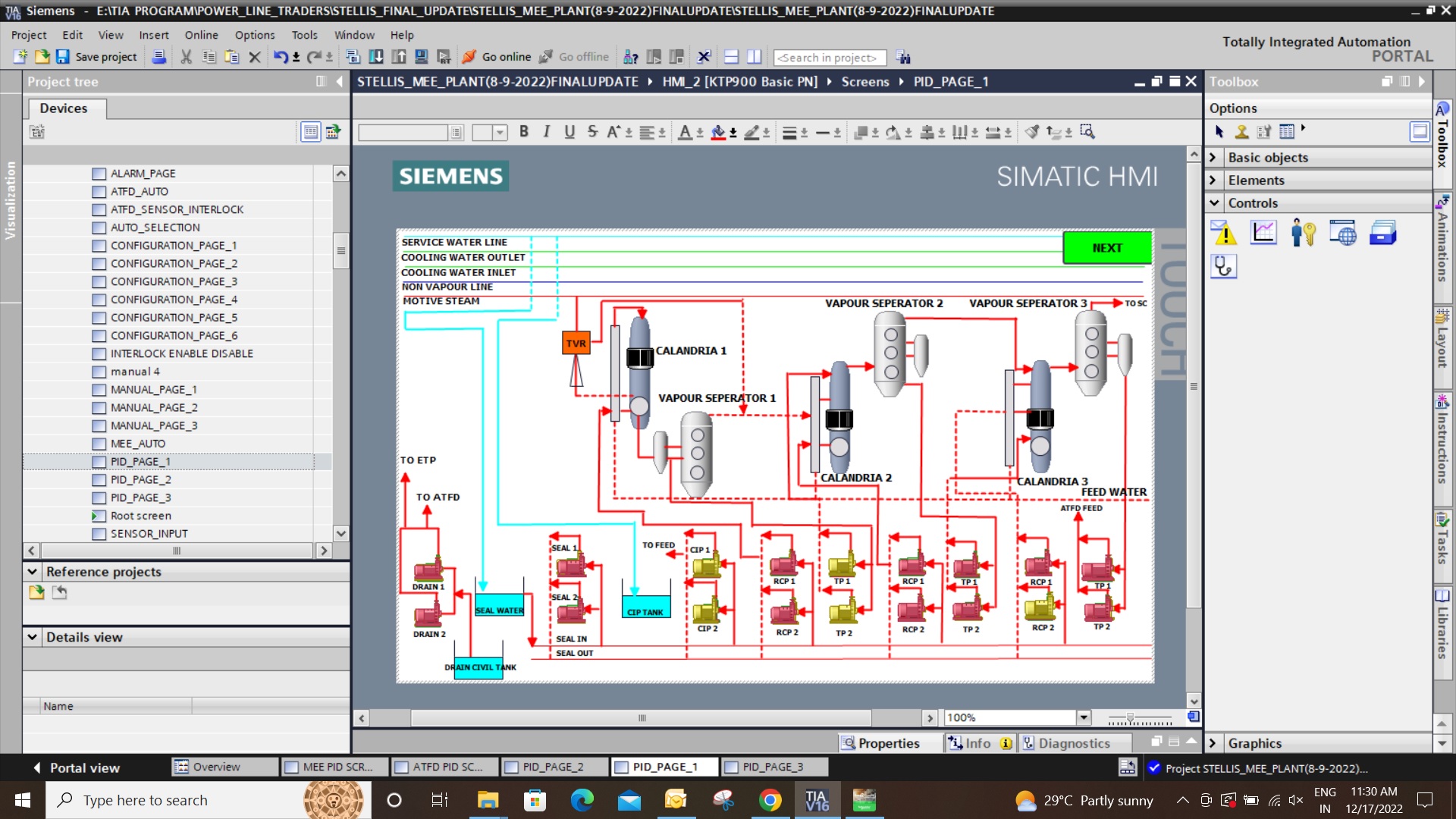Click the Go online button
The width and height of the screenshot is (1456, 819).
[497, 57]
